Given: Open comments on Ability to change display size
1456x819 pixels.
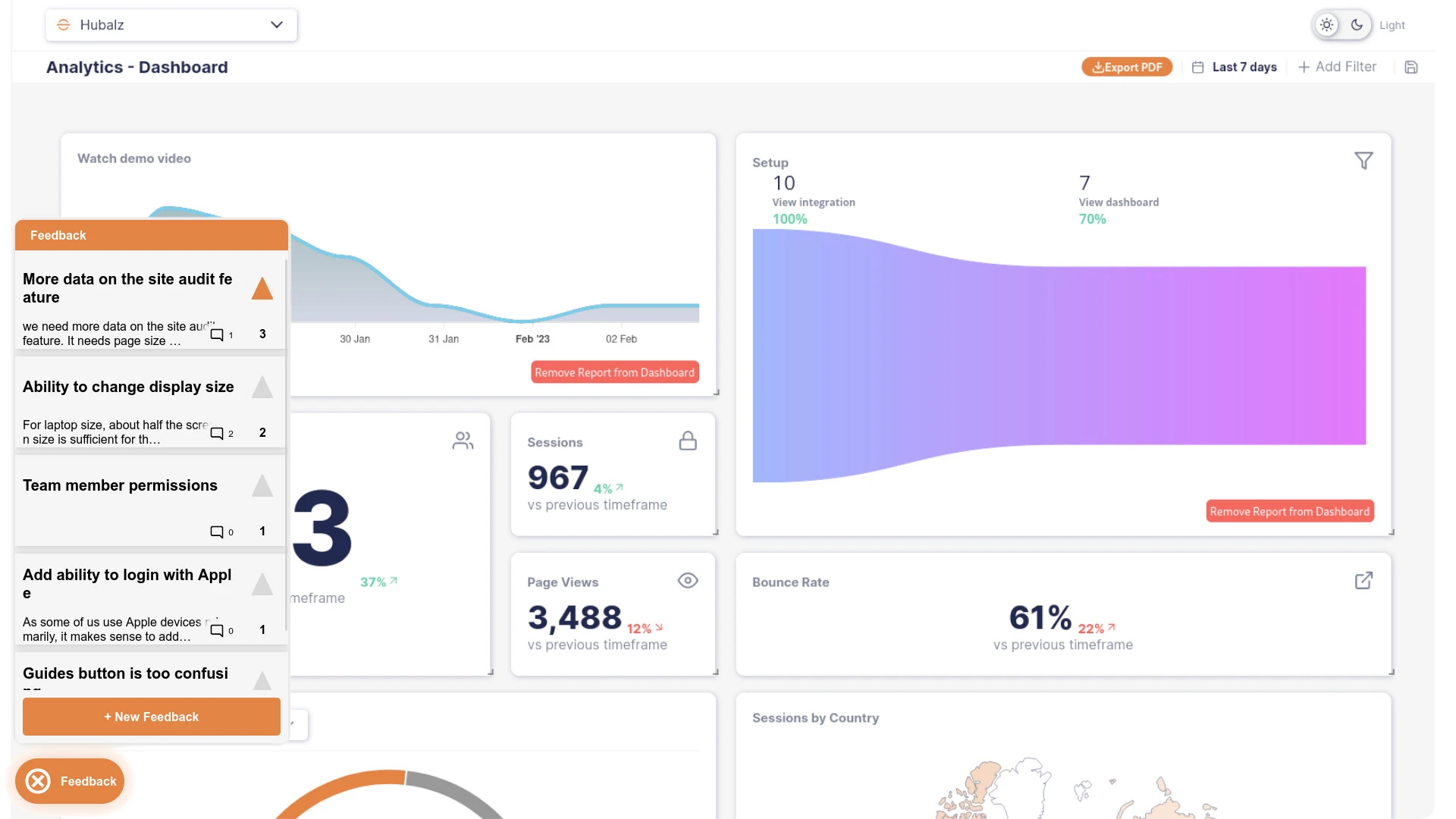Looking at the screenshot, I should point(221,433).
